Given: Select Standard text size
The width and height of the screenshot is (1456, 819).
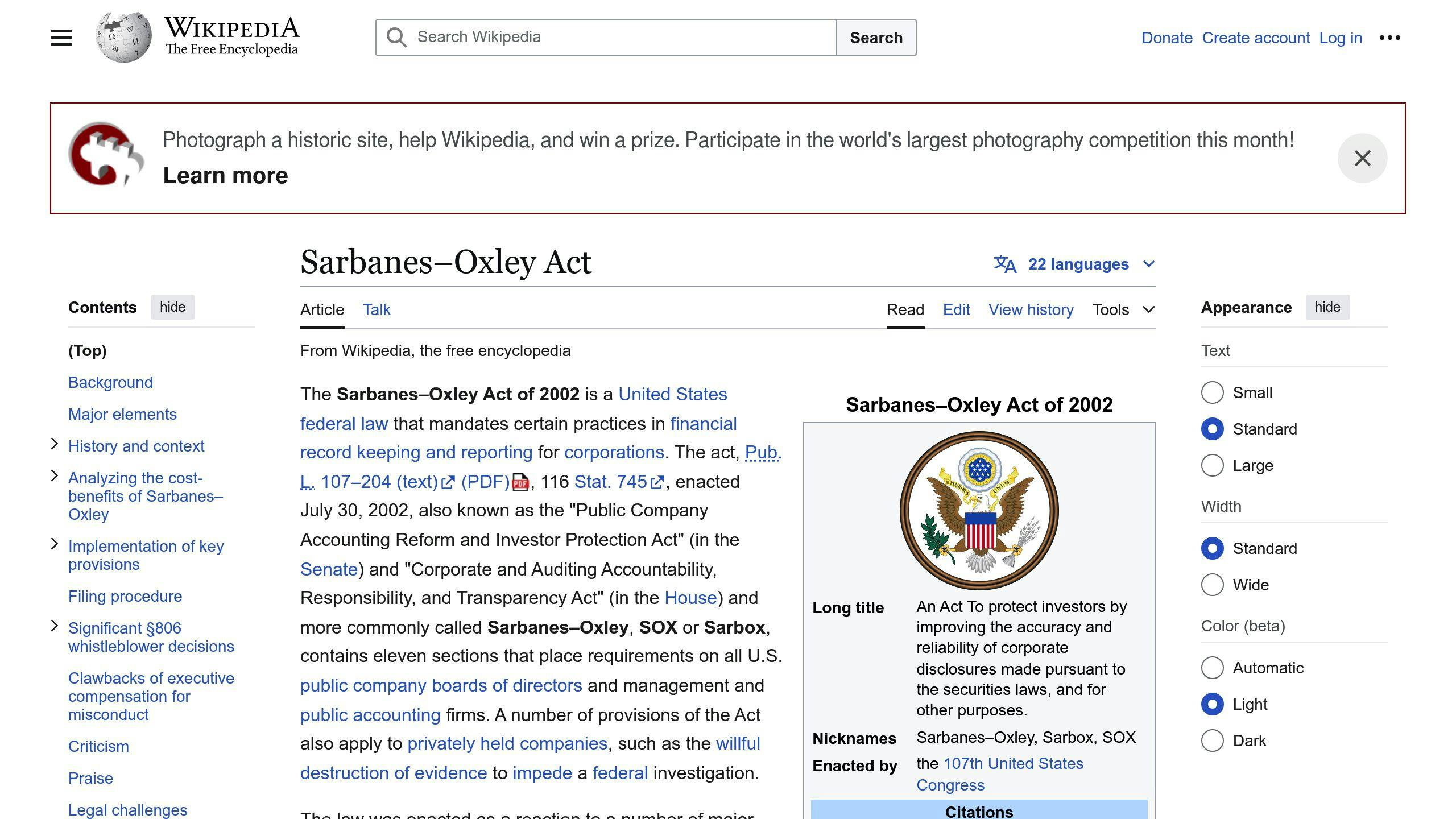Looking at the screenshot, I should click(x=1212, y=429).
